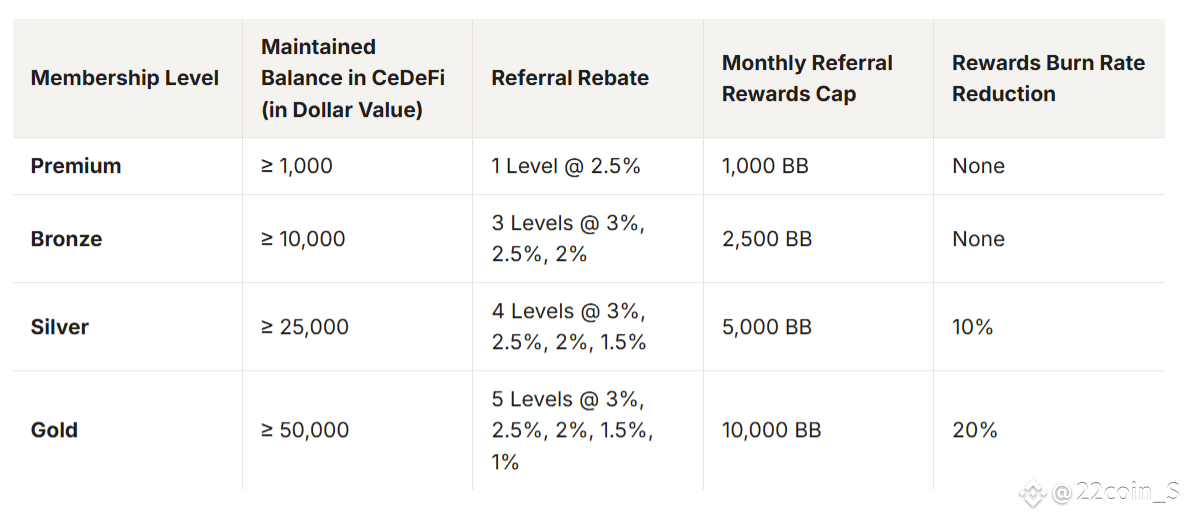Click the @22coin_S watermark text
The height and width of the screenshot is (519, 1188).
pyautogui.click(x=1116, y=493)
